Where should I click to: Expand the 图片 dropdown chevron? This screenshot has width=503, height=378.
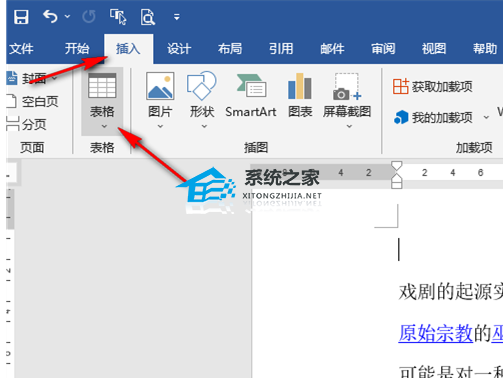(x=160, y=126)
